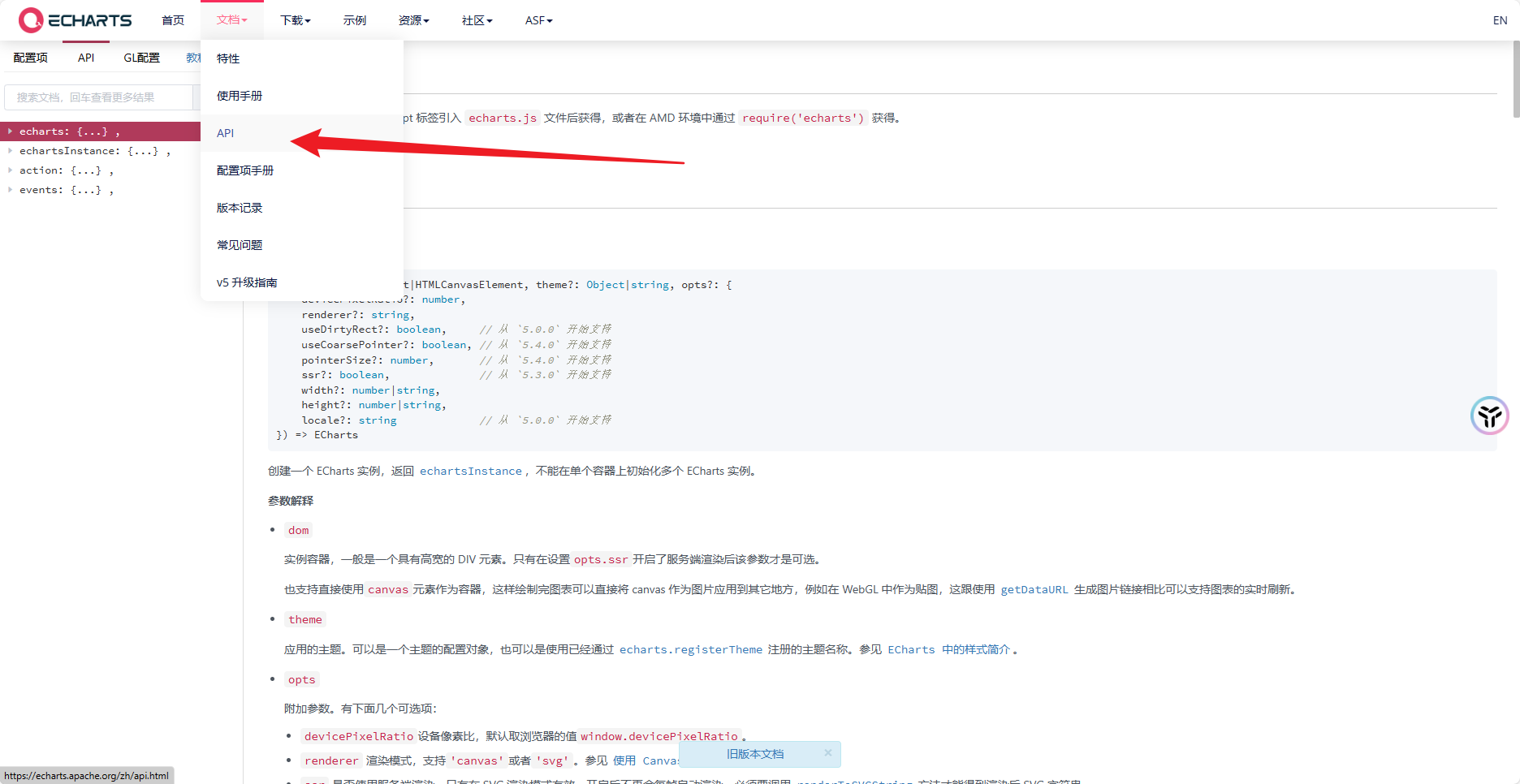1520x784 pixels.
Task: Click the locale?: string code line
Action: (x=349, y=420)
